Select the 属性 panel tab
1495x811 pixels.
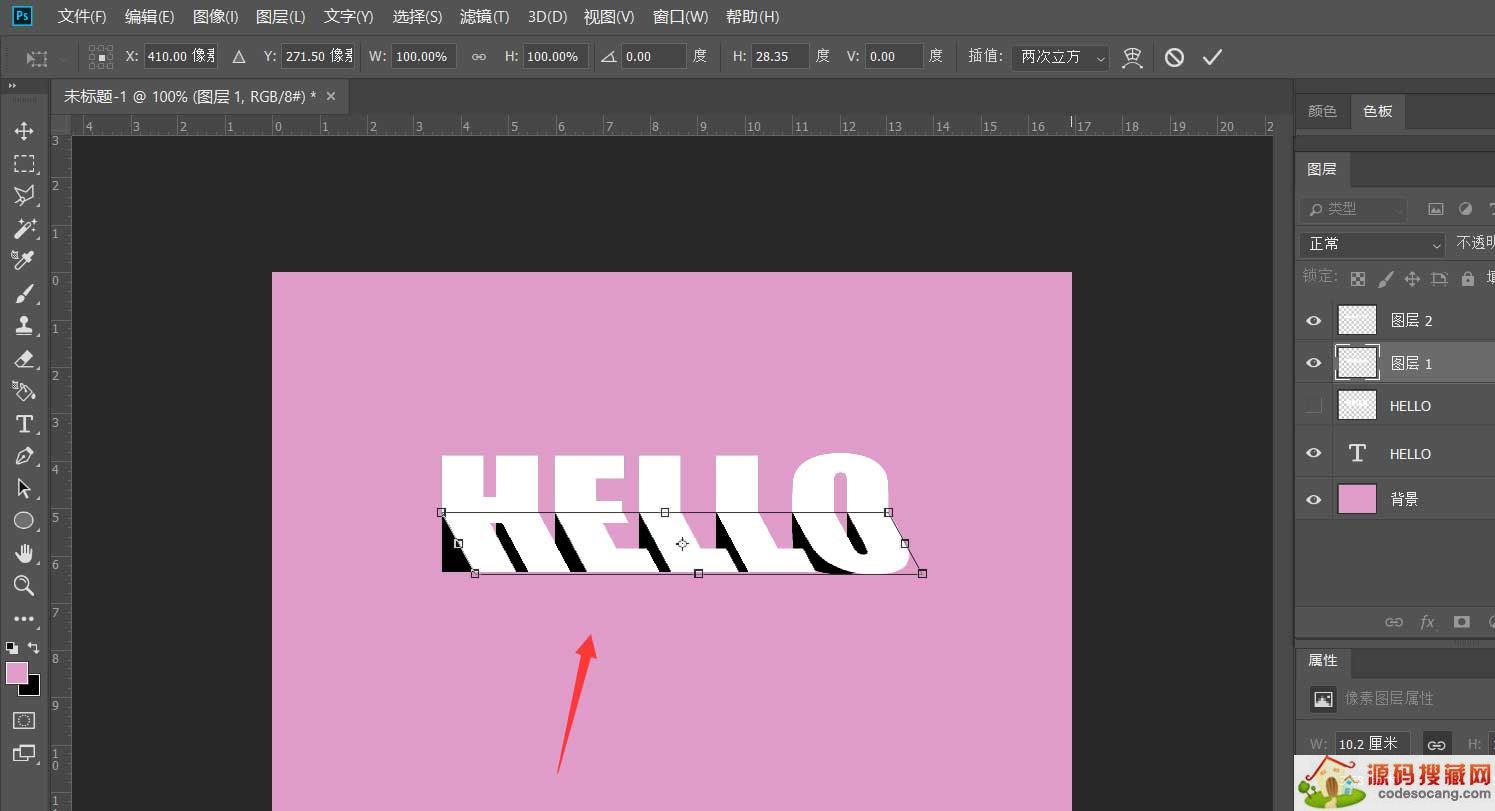point(1322,660)
